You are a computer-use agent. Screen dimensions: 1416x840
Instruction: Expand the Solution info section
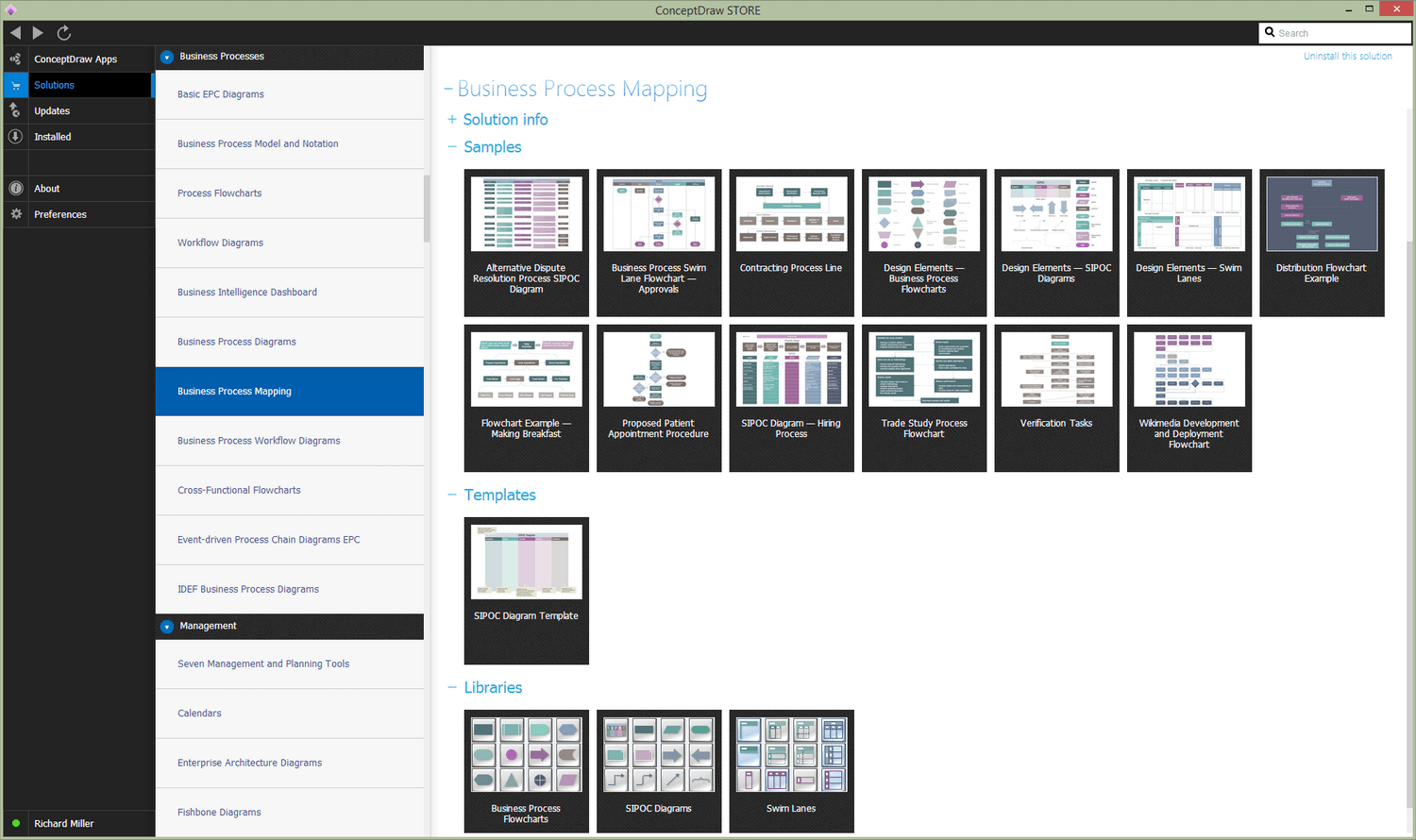[452, 119]
